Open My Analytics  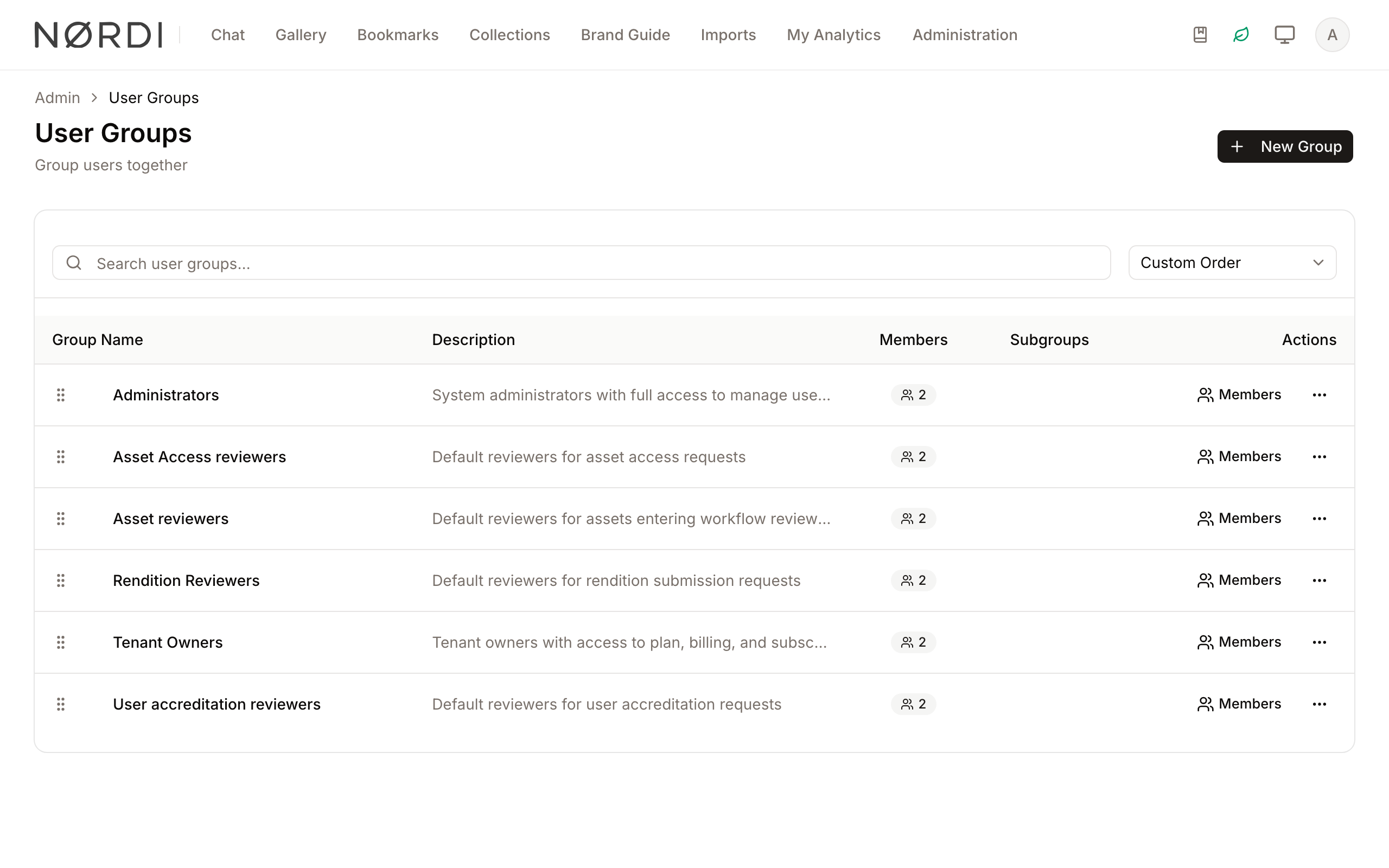point(833,35)
